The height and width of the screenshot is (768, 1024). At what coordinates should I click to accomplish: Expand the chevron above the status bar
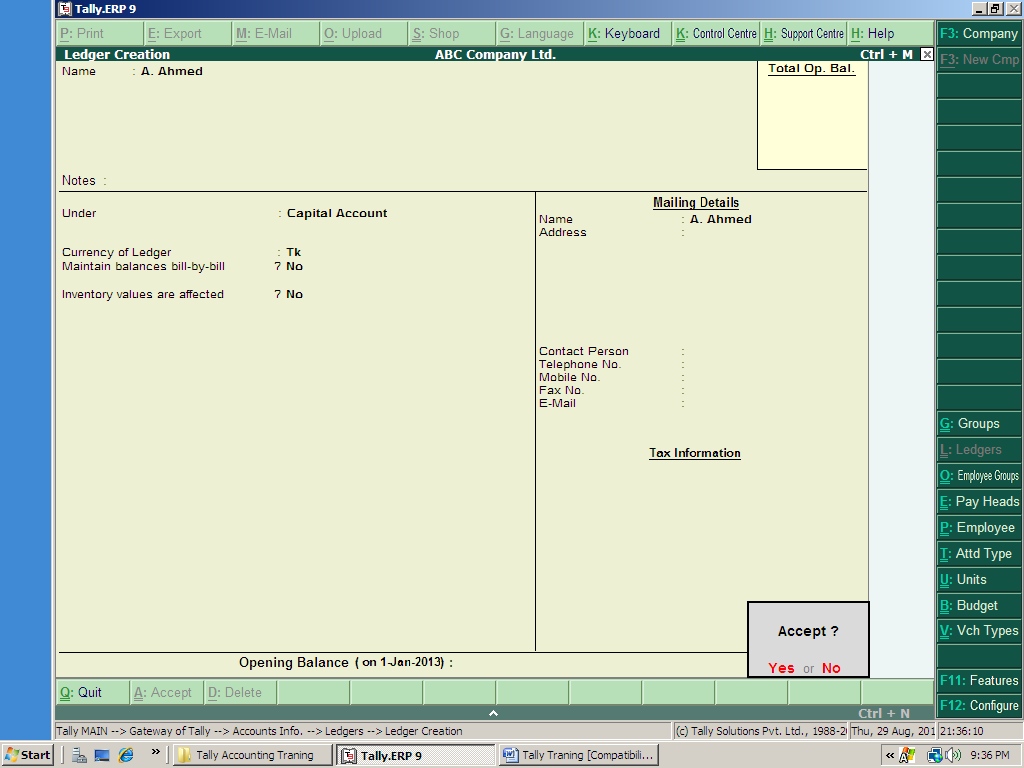pos(493,713)
